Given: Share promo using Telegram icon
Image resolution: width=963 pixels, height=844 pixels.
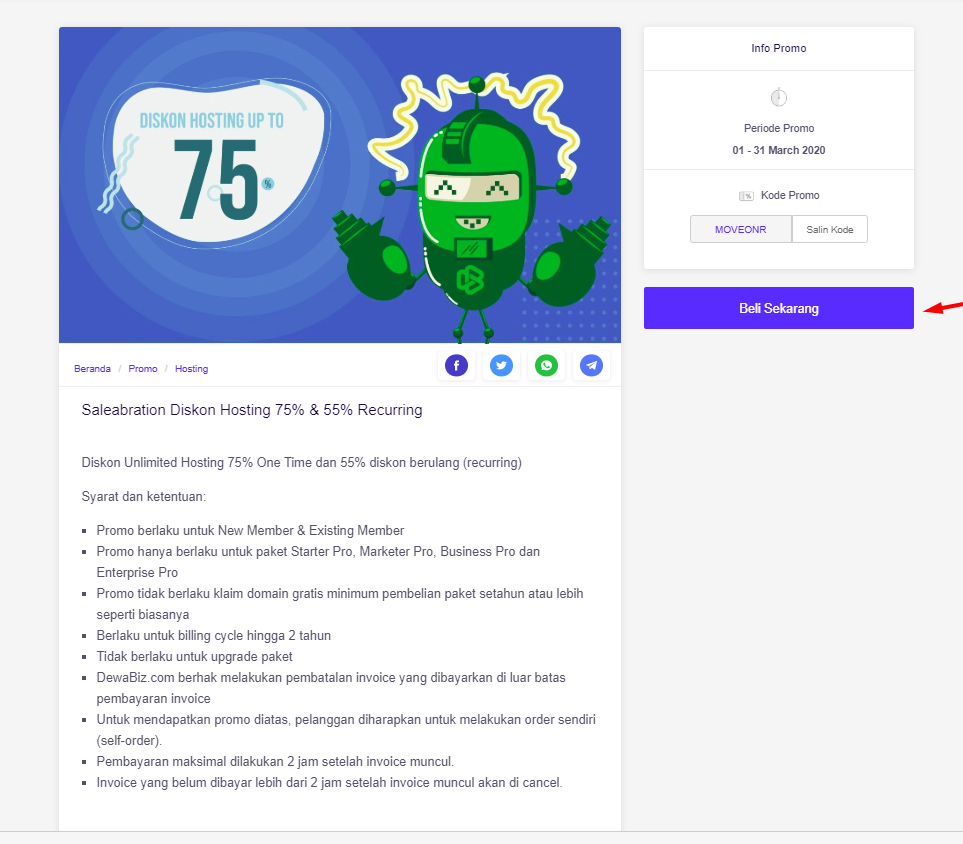Looking at the screenshot, I should tap(591, 366).
